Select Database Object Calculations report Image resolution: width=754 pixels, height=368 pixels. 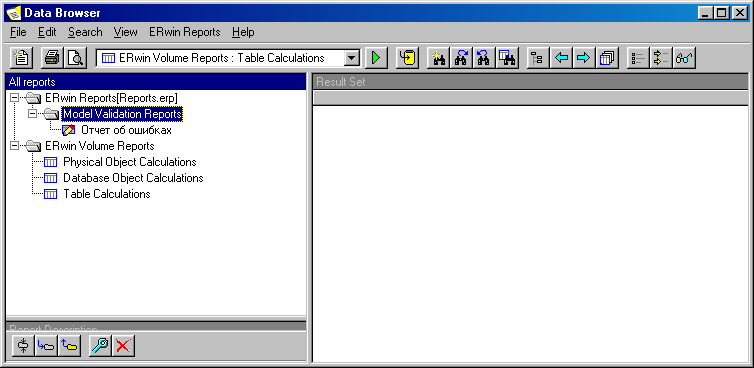[x=133, y=178]
